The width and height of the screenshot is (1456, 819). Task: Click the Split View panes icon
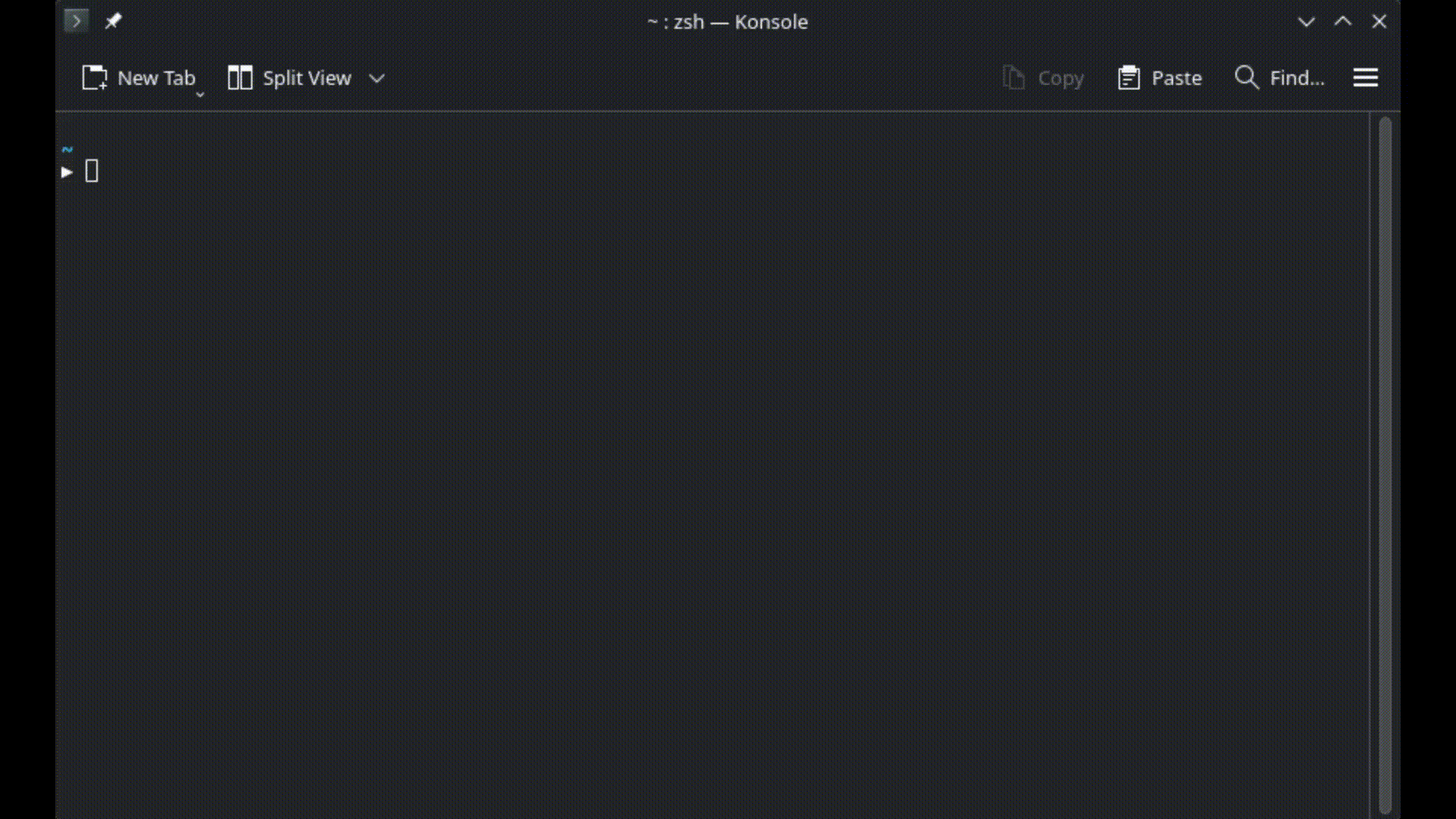click(240, 77)
